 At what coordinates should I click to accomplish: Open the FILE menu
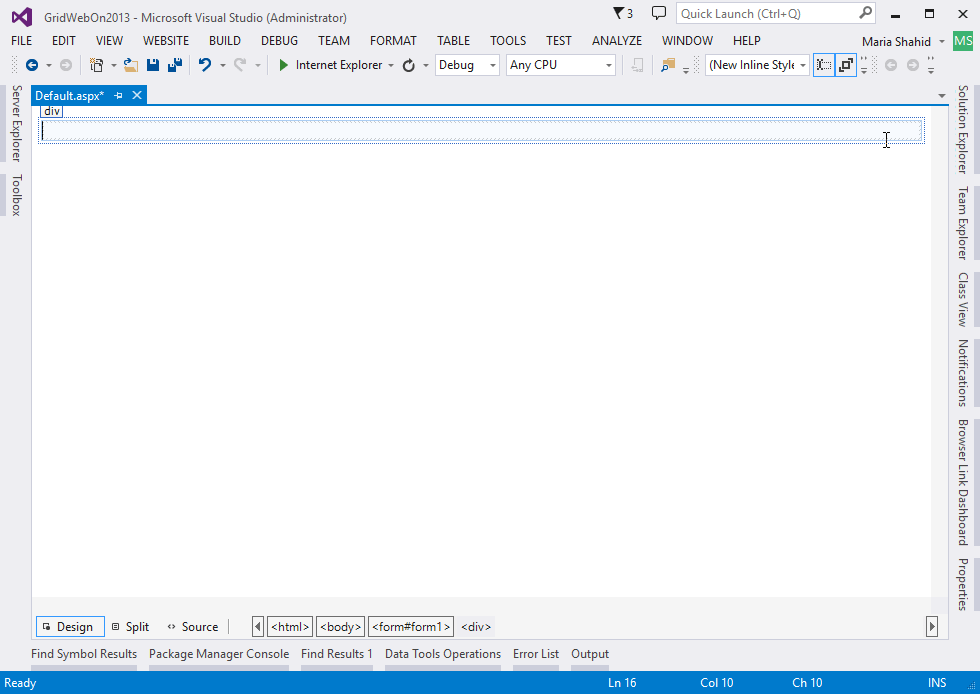point(22,41)
